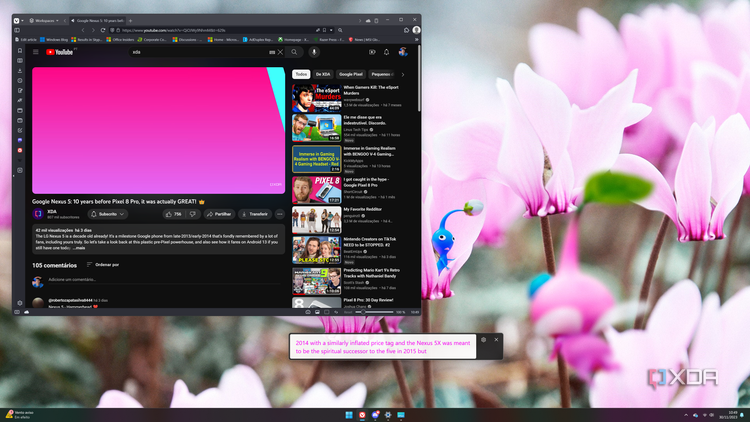Open address bar history dropdown arrow

331,30
